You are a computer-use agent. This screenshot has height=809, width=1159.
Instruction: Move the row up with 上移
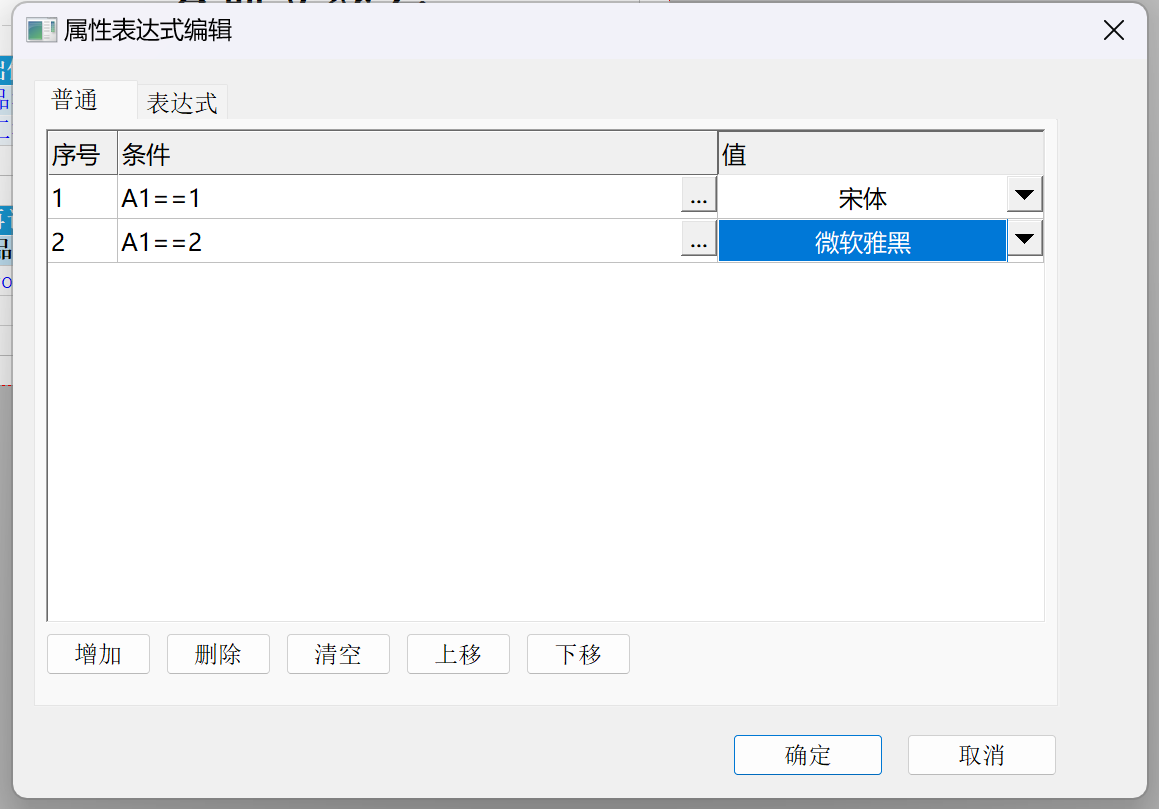458,655
